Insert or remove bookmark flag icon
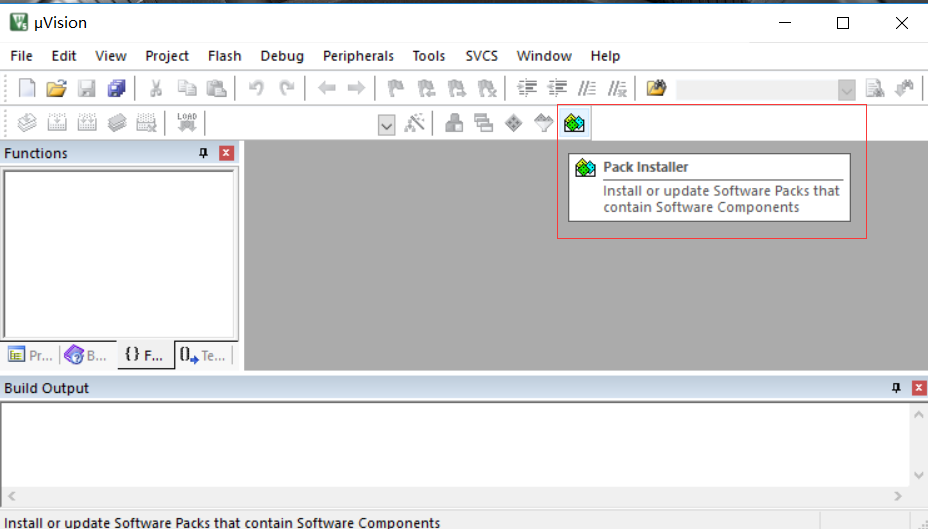This screenshot has height=529, width=928. click(x=396, y=89)
